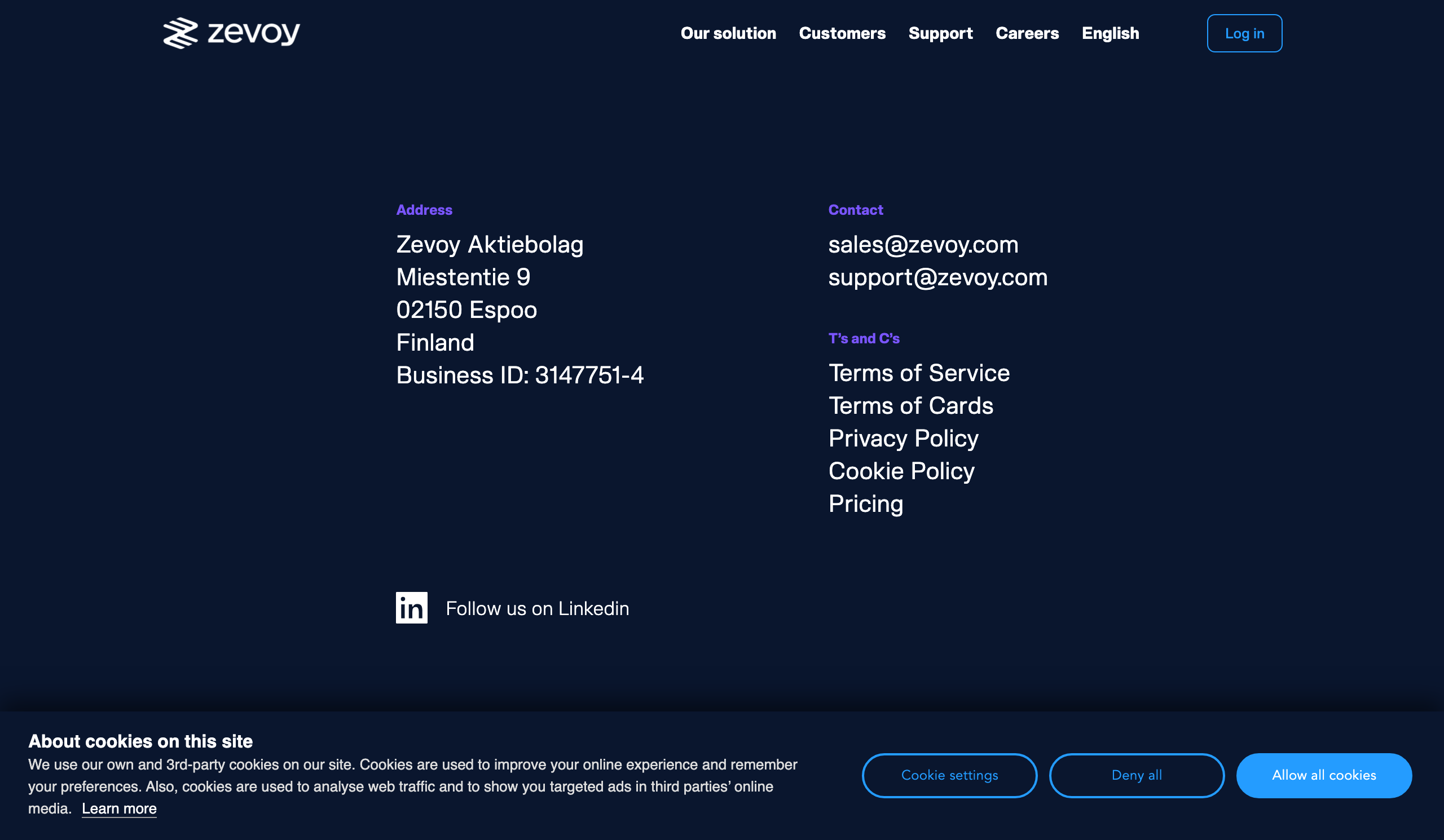Expand the English language selector
Viewport: 1444px width, 840px height.
1110,33
